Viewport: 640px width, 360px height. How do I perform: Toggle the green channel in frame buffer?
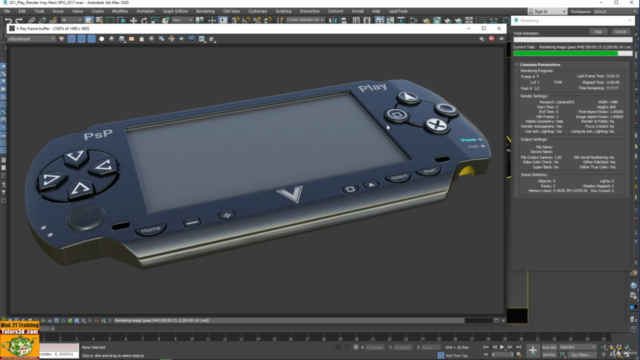pyautogui.click(x=82, y=39)
